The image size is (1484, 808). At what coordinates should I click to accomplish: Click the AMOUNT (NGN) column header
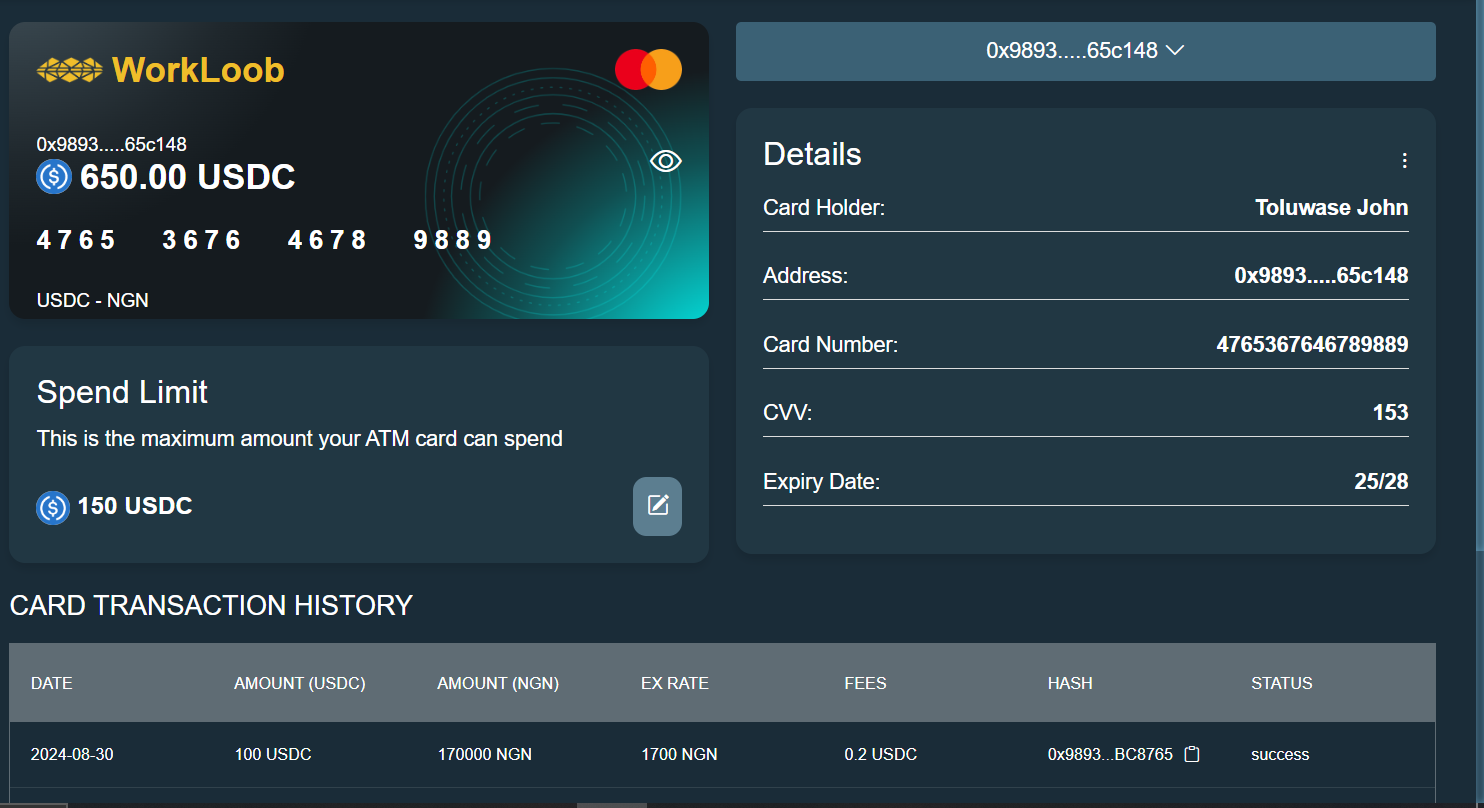coord(498,684)
